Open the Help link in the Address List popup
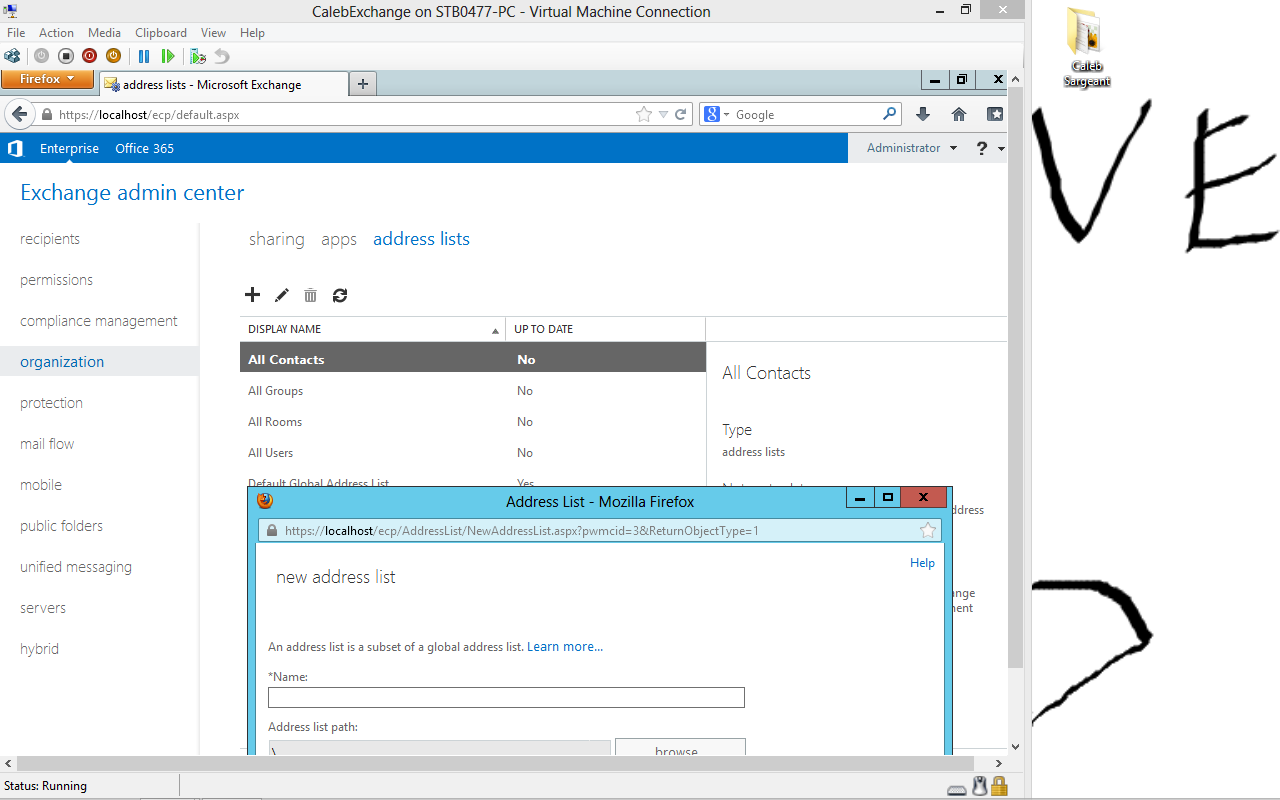 [x=922, y=563]
